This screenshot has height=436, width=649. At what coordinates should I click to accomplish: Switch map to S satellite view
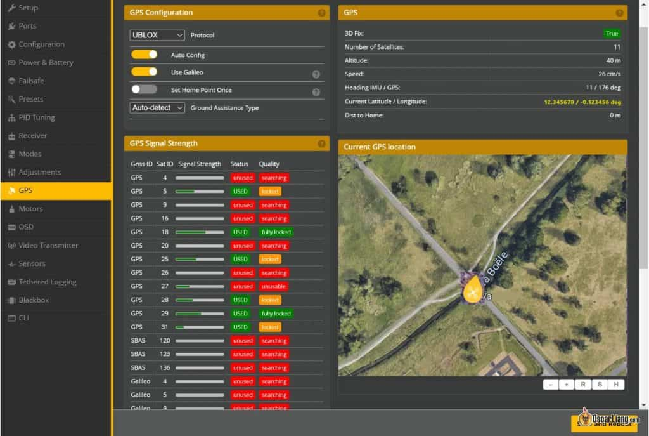pyautogui.click(x=599, y=385)
